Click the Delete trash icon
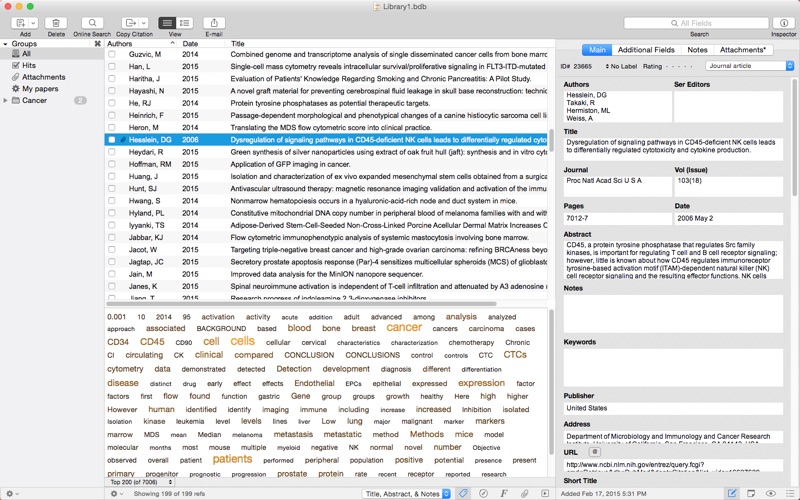Image resolution: width=800 pixels, height=500 pixels. coord(56,23)
